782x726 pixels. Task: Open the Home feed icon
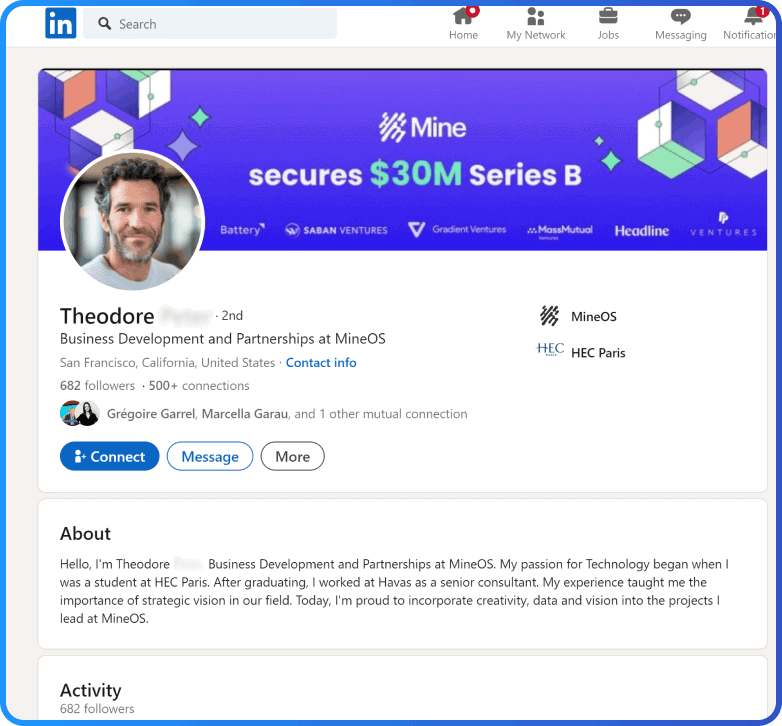tap(463, 17)
